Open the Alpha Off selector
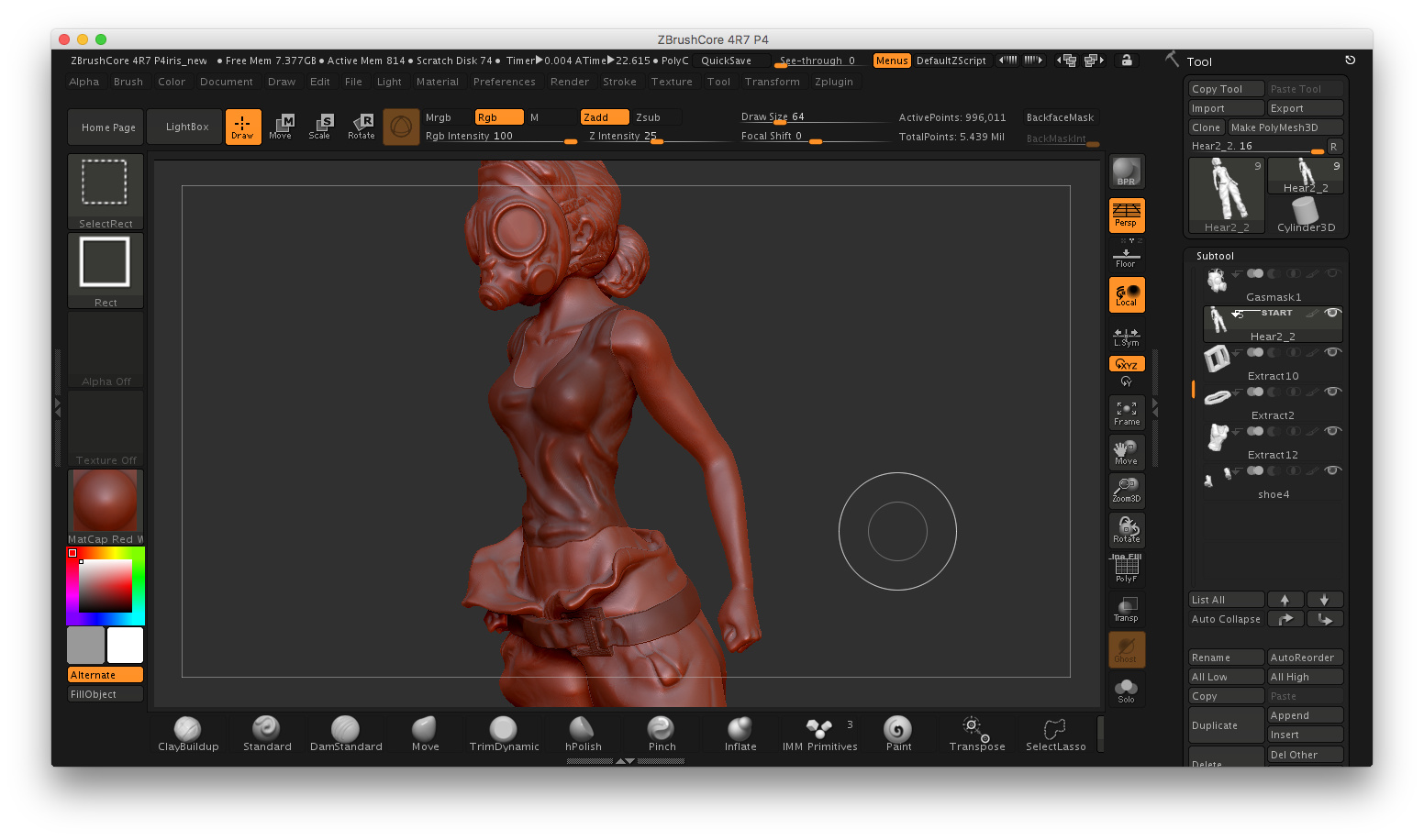Image resolution: width=1424 pixels, height=840 pixels. click(106, 350)
